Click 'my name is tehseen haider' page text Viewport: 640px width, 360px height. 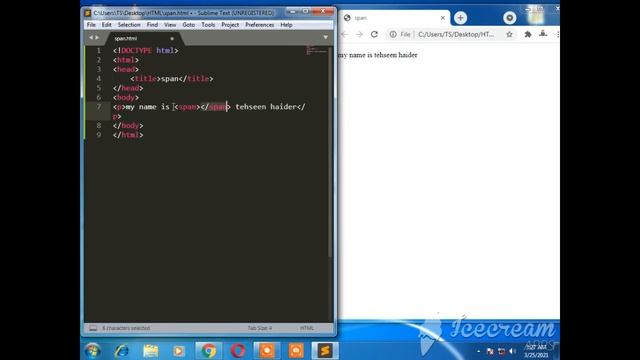[378, 55]
